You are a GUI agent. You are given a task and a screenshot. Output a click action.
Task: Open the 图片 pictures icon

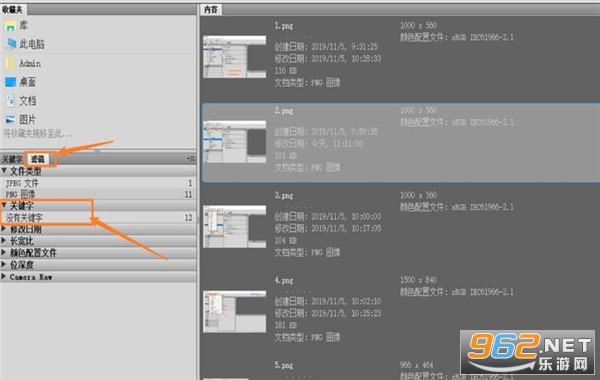click(10, 120)
